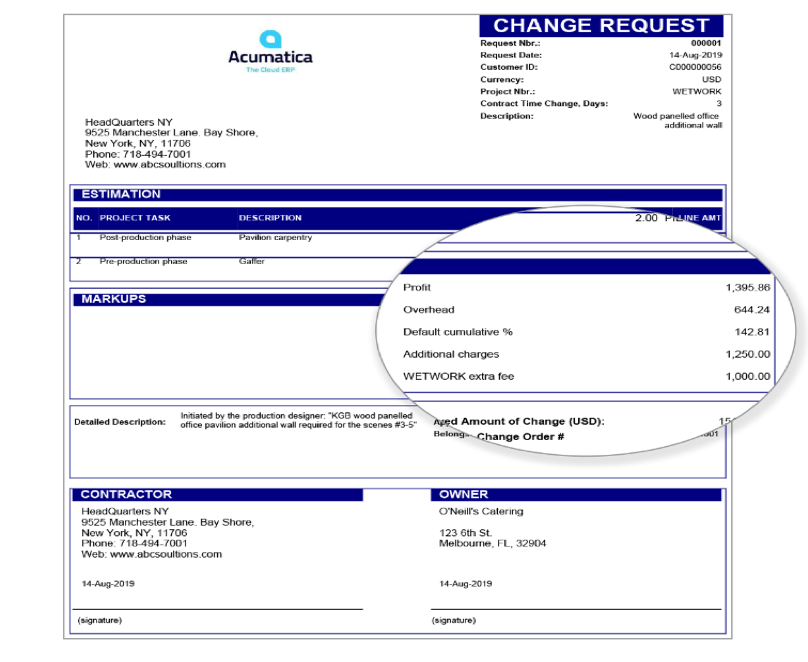
Task: Click O'Neill's Catering owner name
Action: [481, 512]
